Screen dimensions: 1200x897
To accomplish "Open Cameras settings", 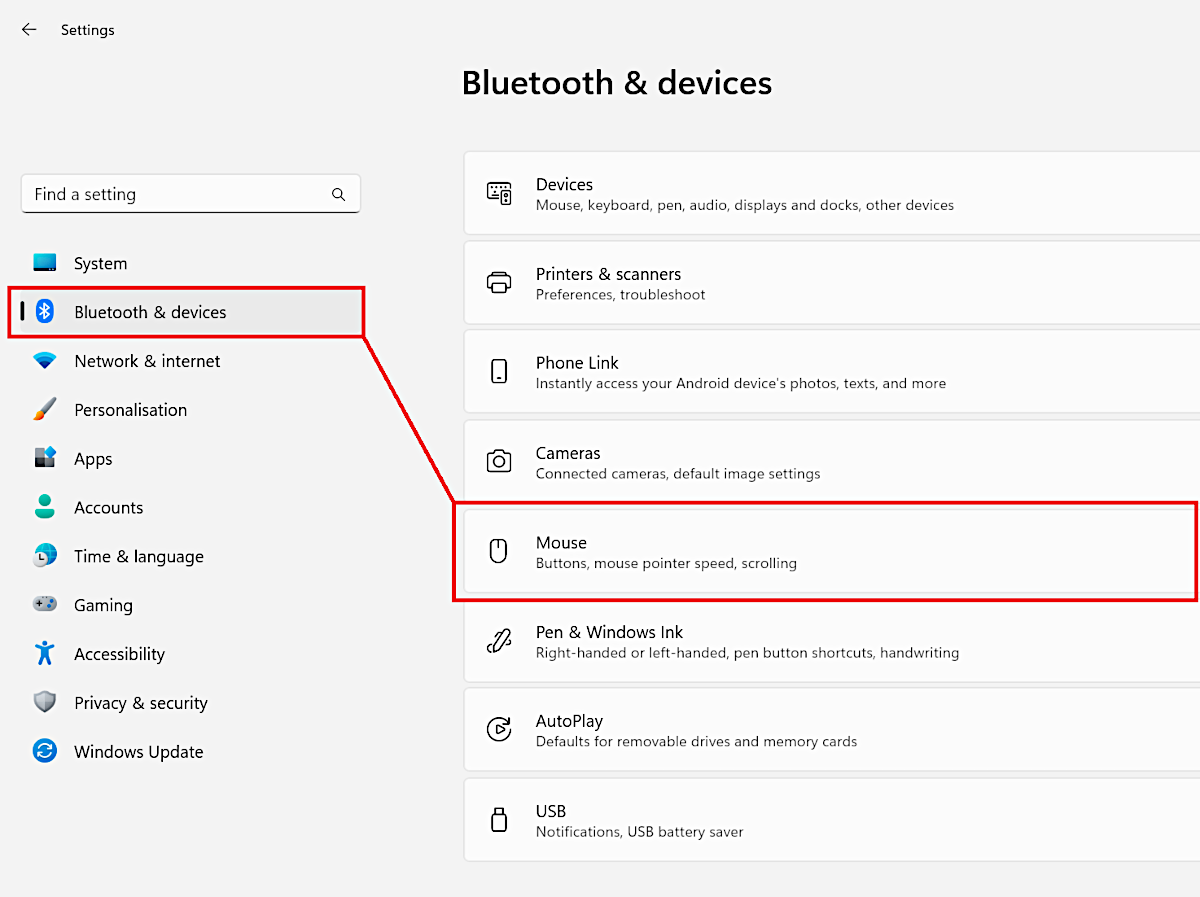I will click(x=830, y=462).
